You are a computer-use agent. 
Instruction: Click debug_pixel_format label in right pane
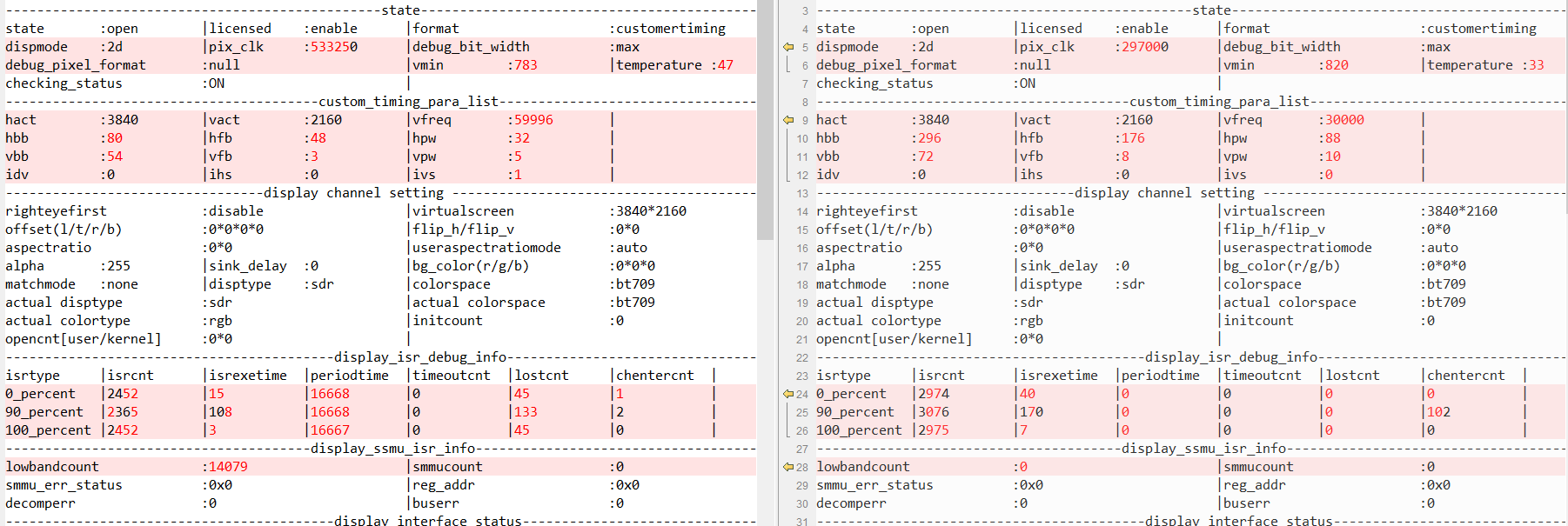click(x=887, y=65)
